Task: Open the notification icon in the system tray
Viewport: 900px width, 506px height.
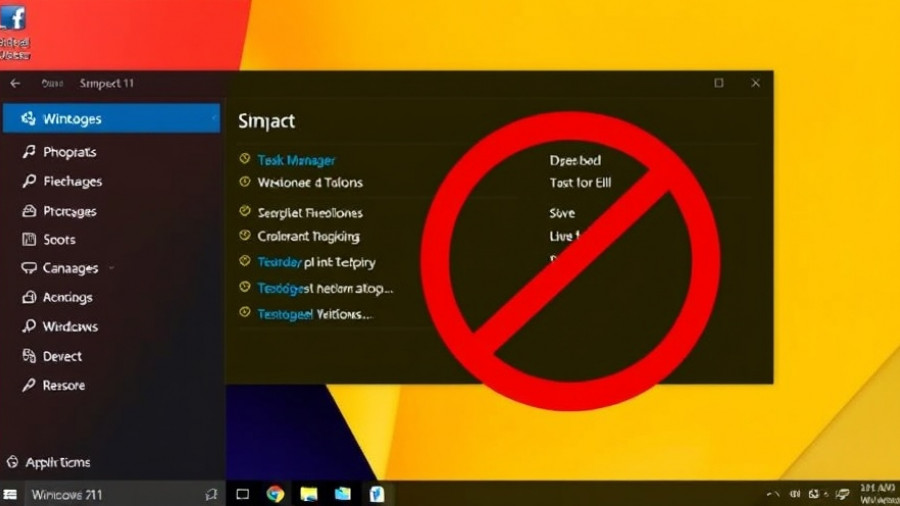Action: (843, 494)
